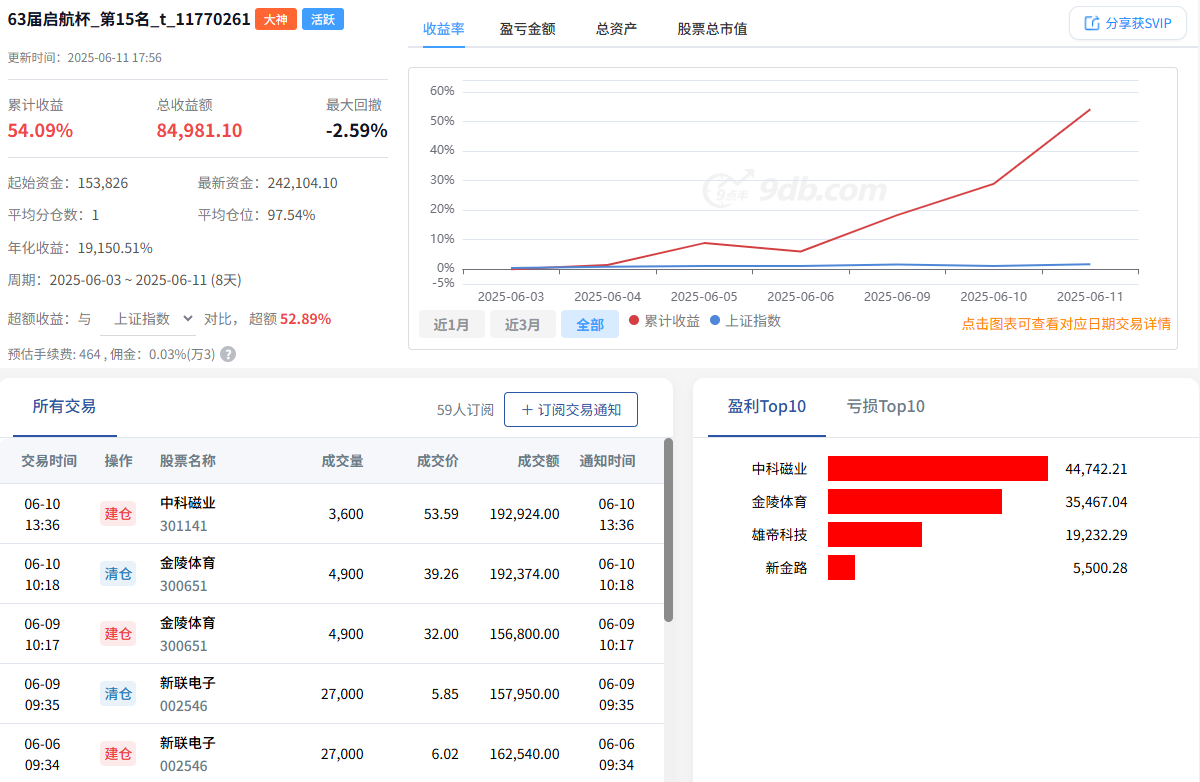The width and height of the screenshot is (1200, 782).
Task: Click the 5,500.28 profit value
Action: (x=1100, y=568)
